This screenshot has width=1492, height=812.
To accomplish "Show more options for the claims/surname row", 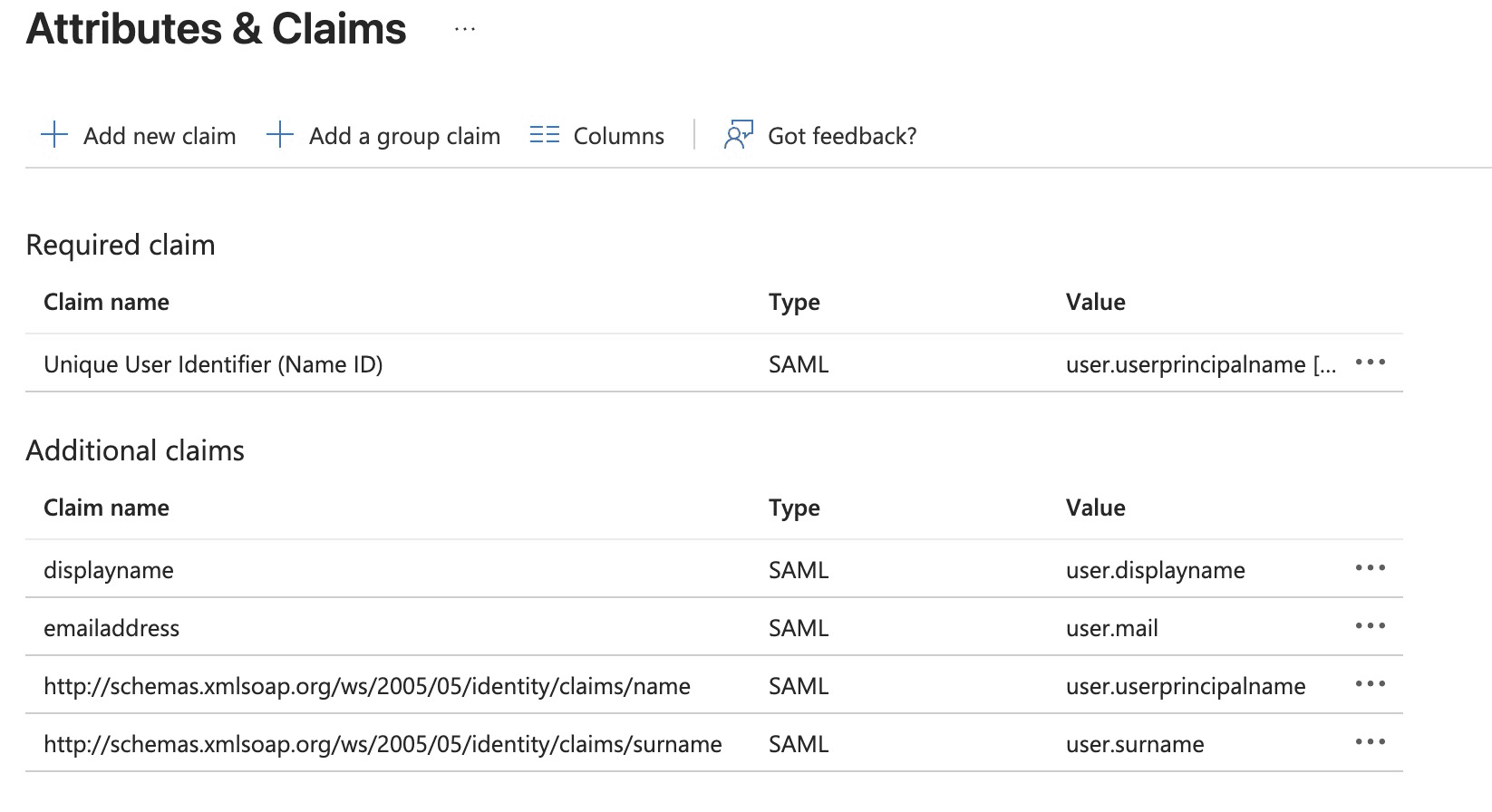I will (x=1370, y=743).
